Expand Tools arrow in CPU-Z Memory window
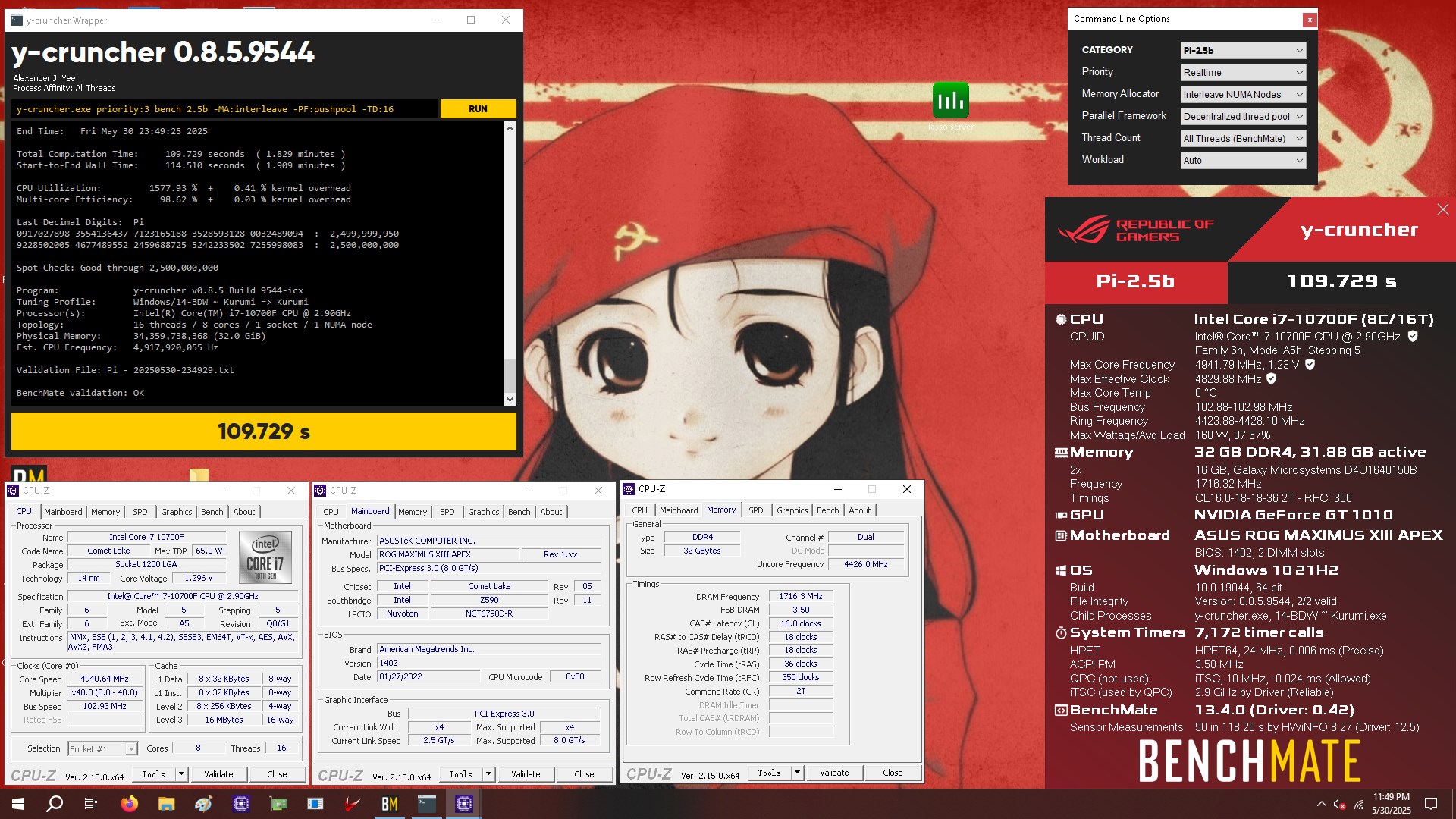Image resolution: width=1456 pixels, height=819 pixels. (797, 773)
